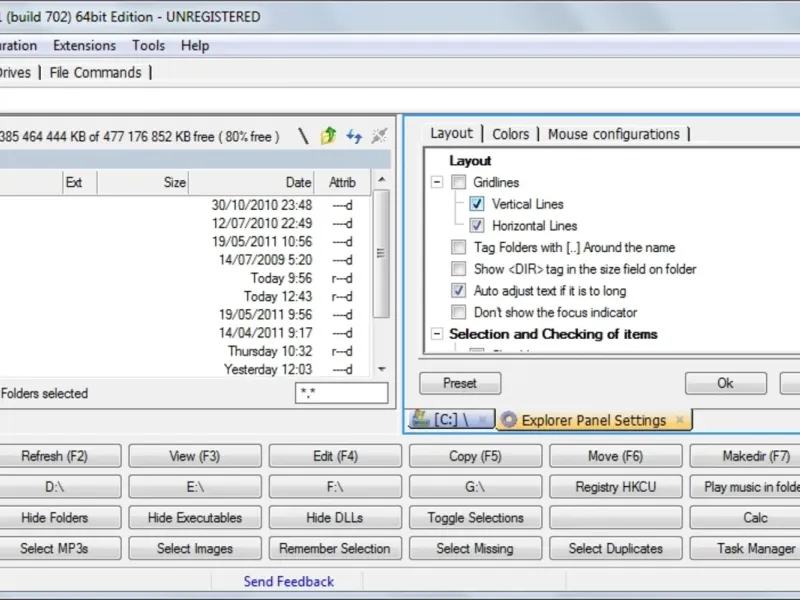Click Select Images button
Screen dimensions: 800x600
195,548
